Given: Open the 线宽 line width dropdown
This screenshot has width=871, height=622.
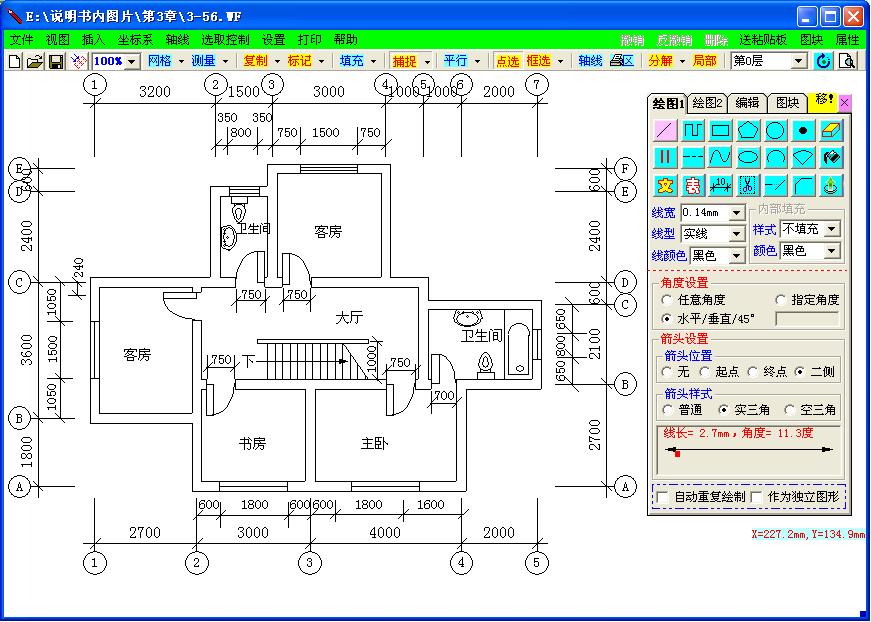Looking at the screenshot, I should [x=737, y=212].
